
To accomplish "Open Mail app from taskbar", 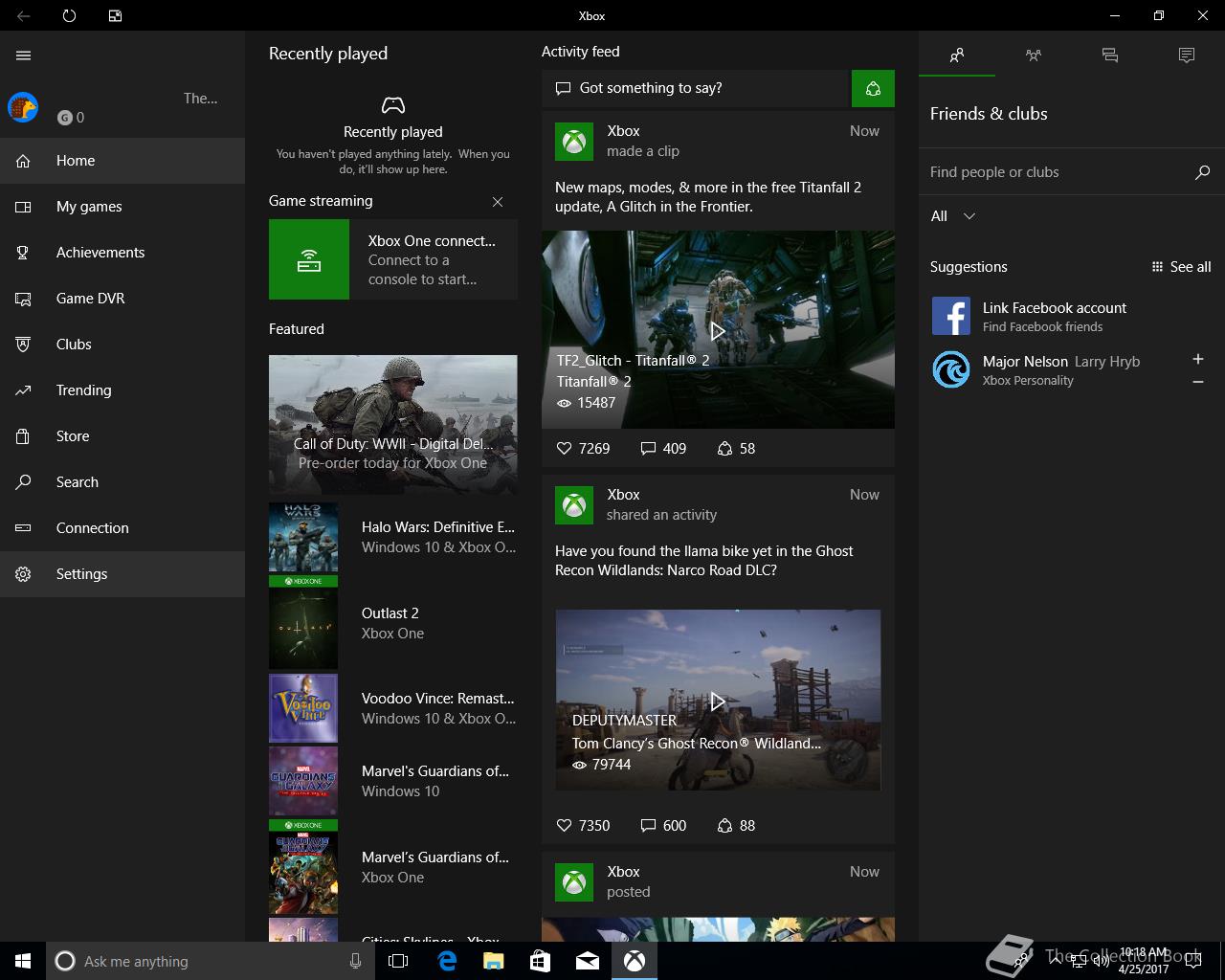I will pyautogui.click(x=588, y=961).
